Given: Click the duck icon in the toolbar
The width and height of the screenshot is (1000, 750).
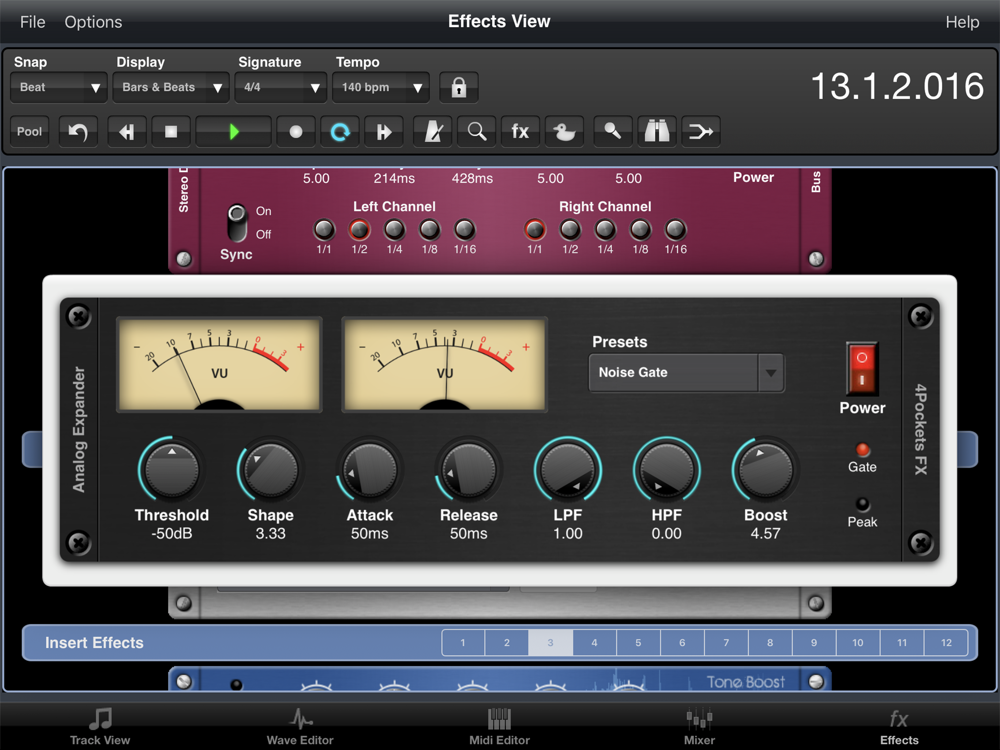Looking at the screenshot, I should pos(564,132).
